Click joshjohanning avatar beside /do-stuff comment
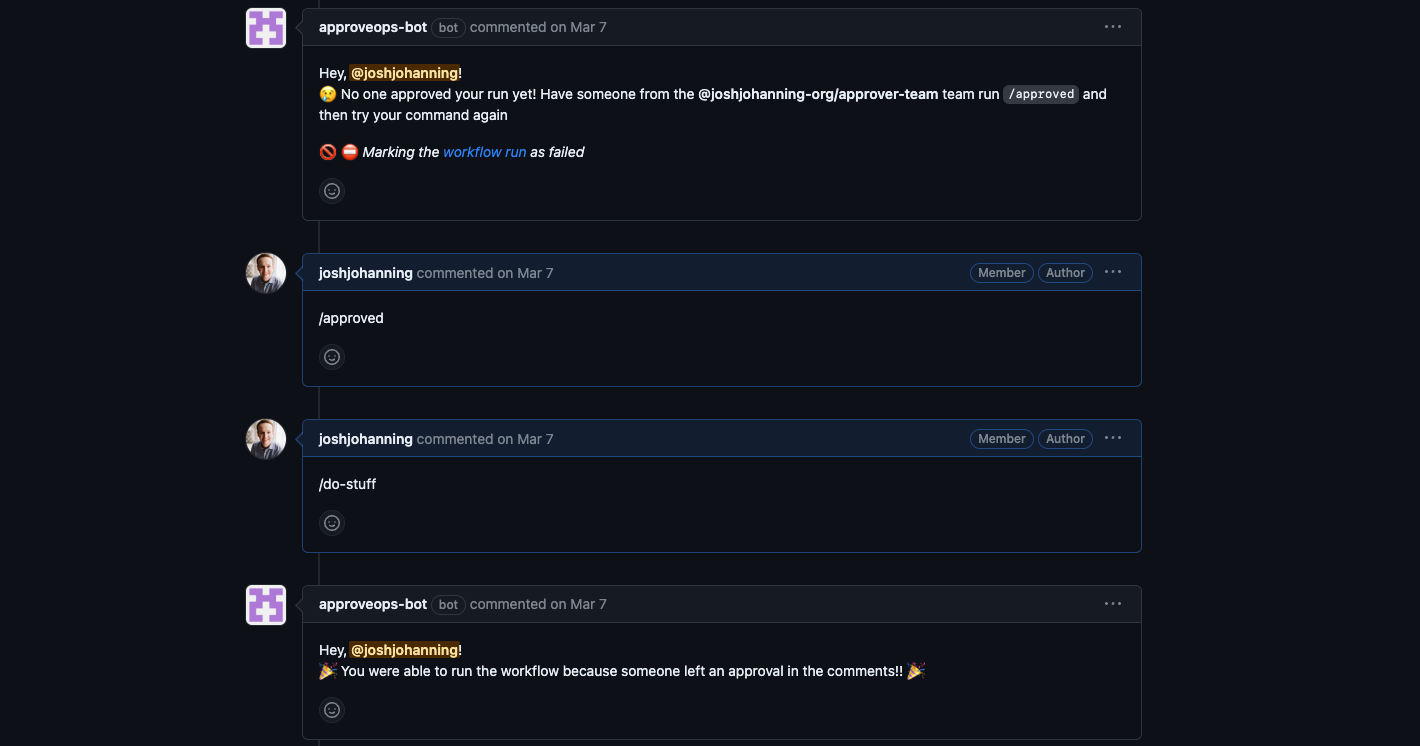The image size is (1420, 746). [266, 439]
